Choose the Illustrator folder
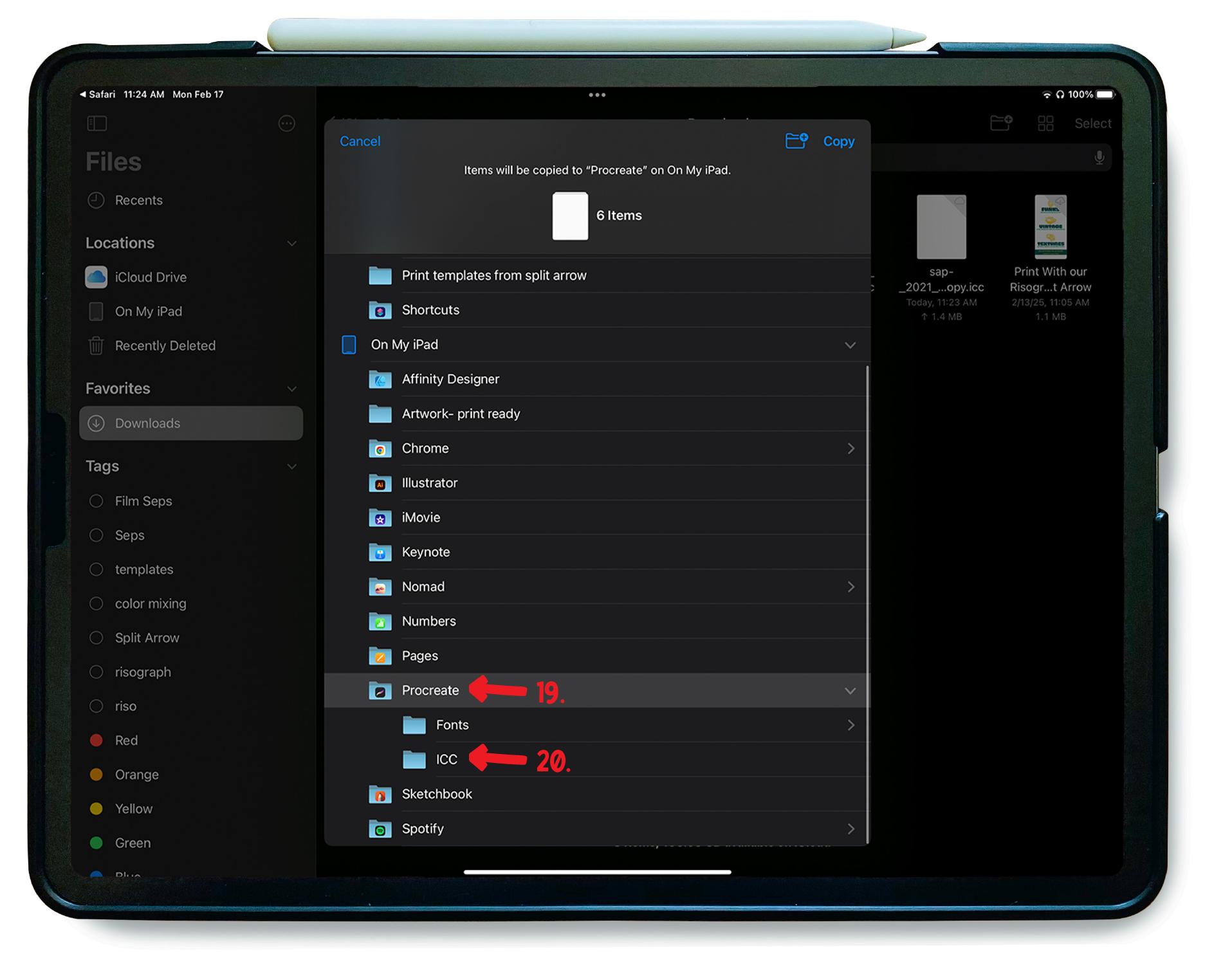 [x=596, y=483]
